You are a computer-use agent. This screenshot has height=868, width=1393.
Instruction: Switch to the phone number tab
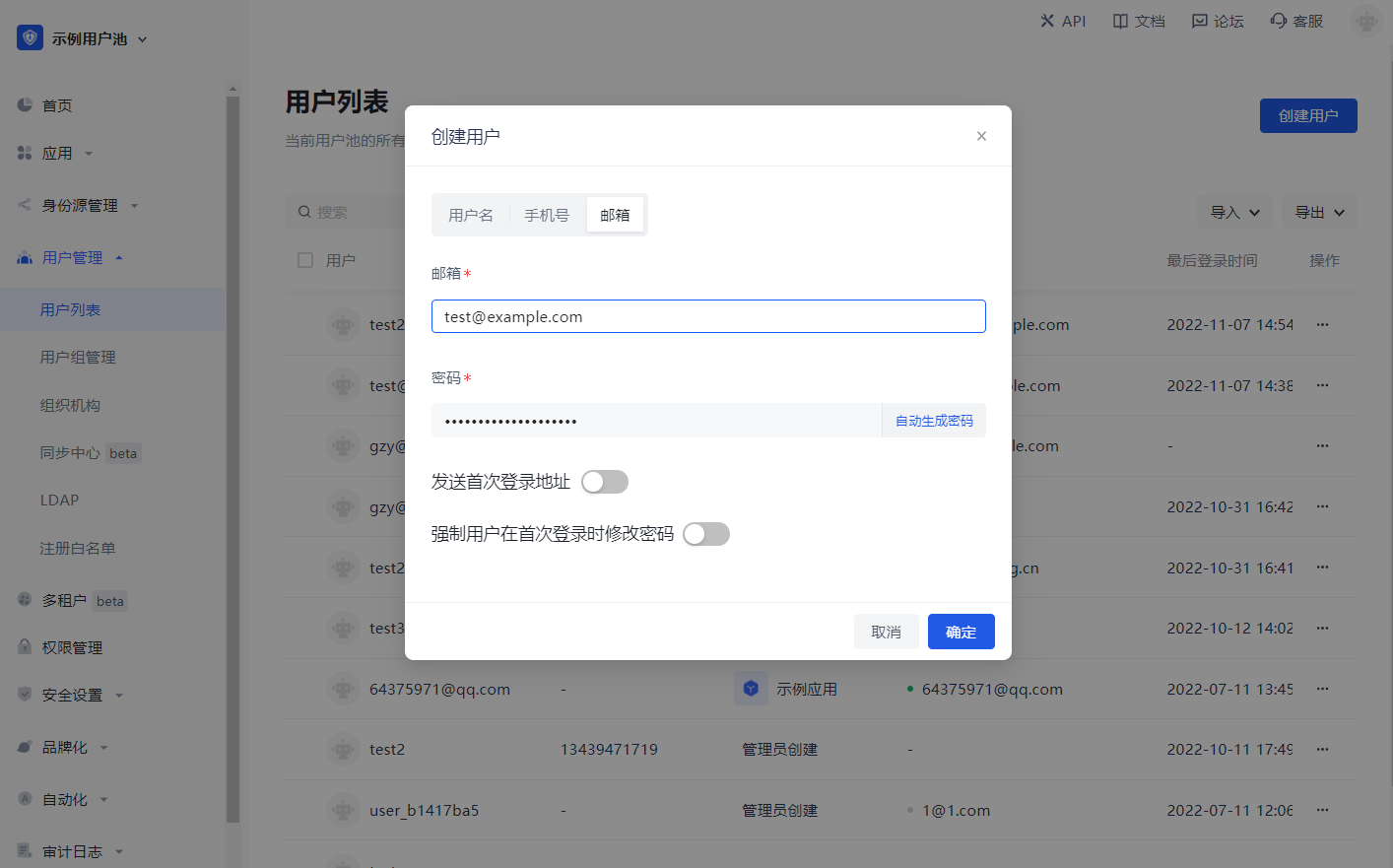[547, 215]
